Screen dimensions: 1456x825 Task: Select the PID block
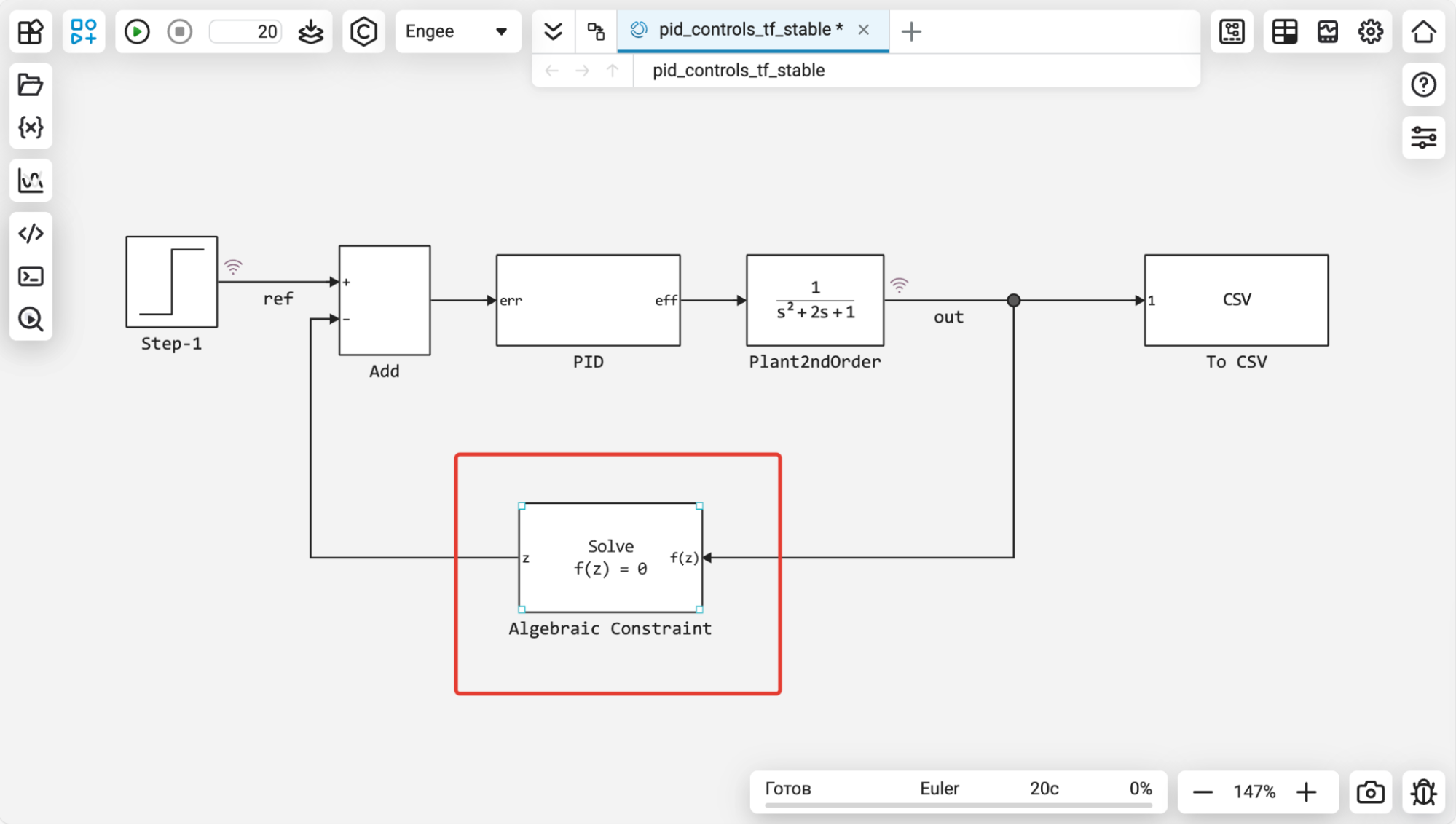(x=589, y=300)
